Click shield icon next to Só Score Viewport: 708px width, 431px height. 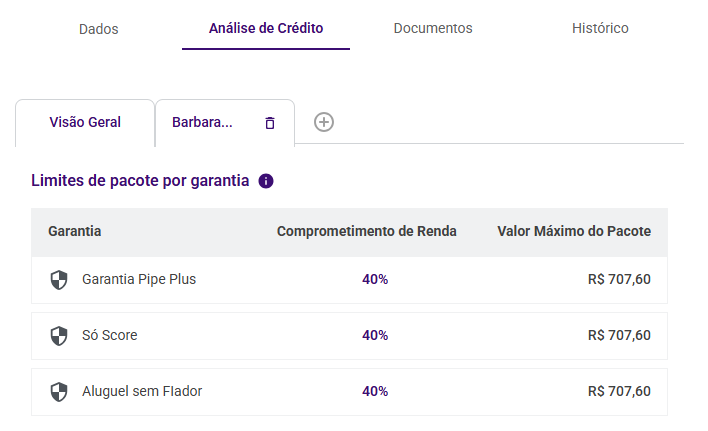[59, 336]
